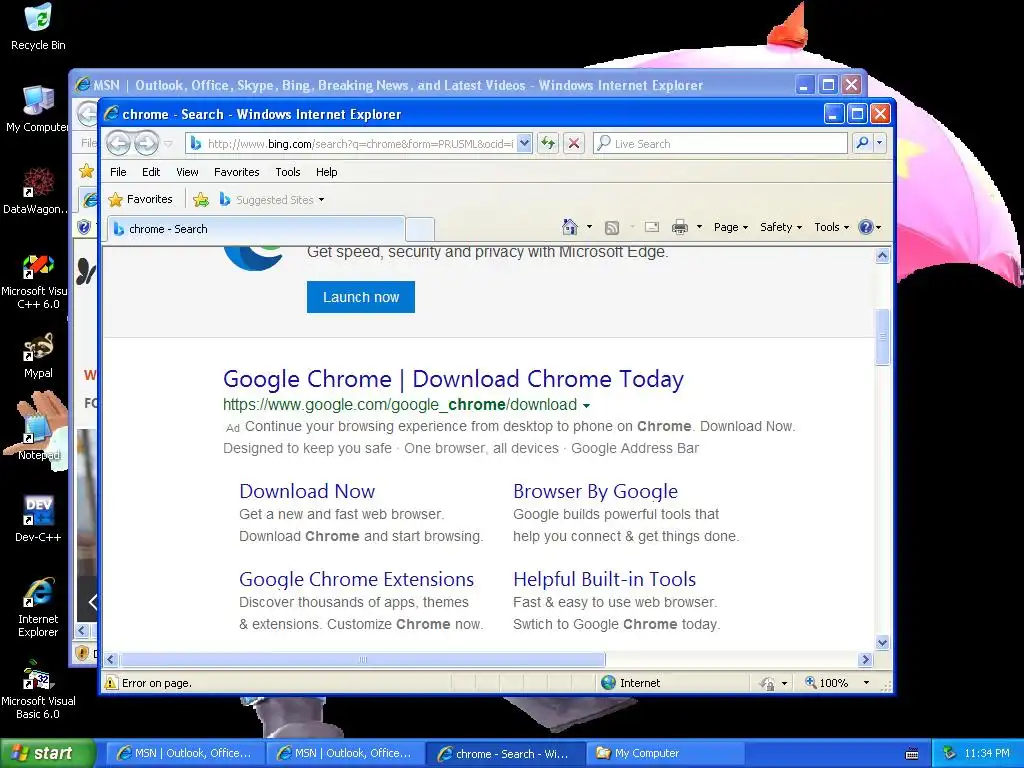1024x768 pixels.
Task: Open the Home page icon
Action: pos(569,227)
